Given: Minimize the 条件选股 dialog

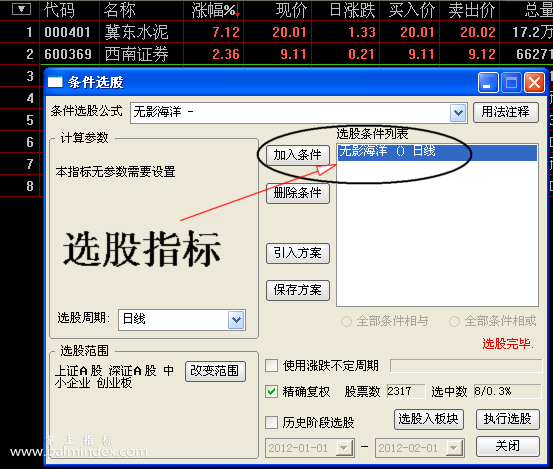Looking at the screenshot, I should pos(488,83).
